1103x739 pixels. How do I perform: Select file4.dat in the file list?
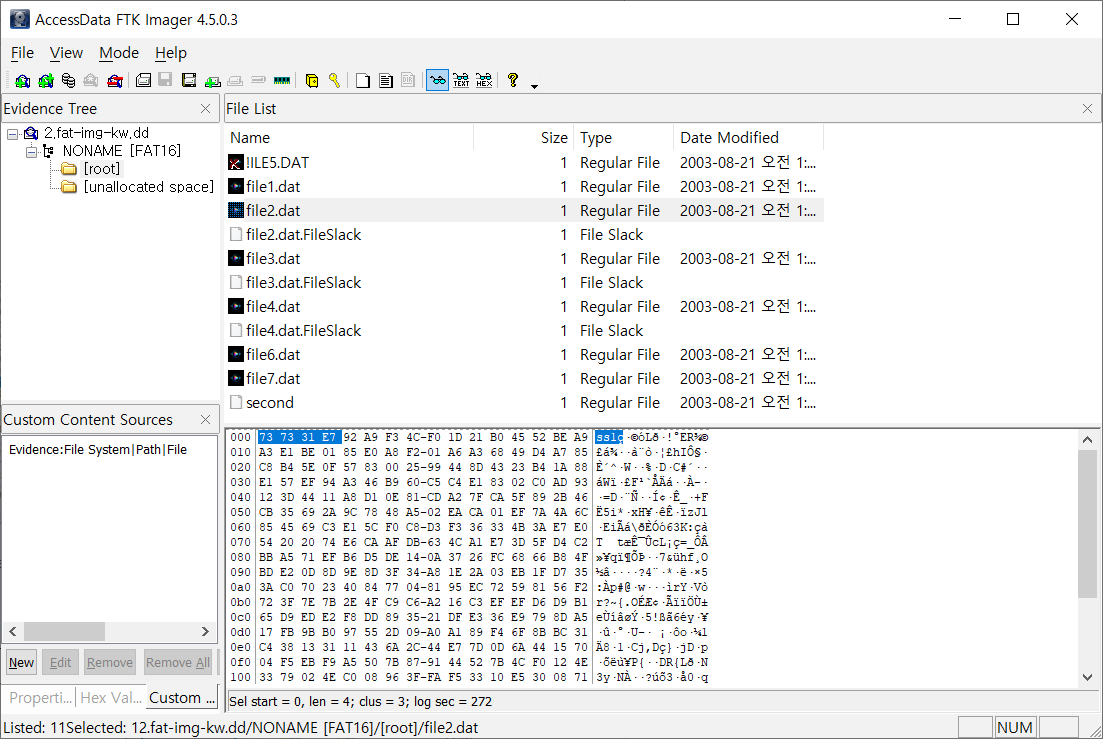coord(273,307)
